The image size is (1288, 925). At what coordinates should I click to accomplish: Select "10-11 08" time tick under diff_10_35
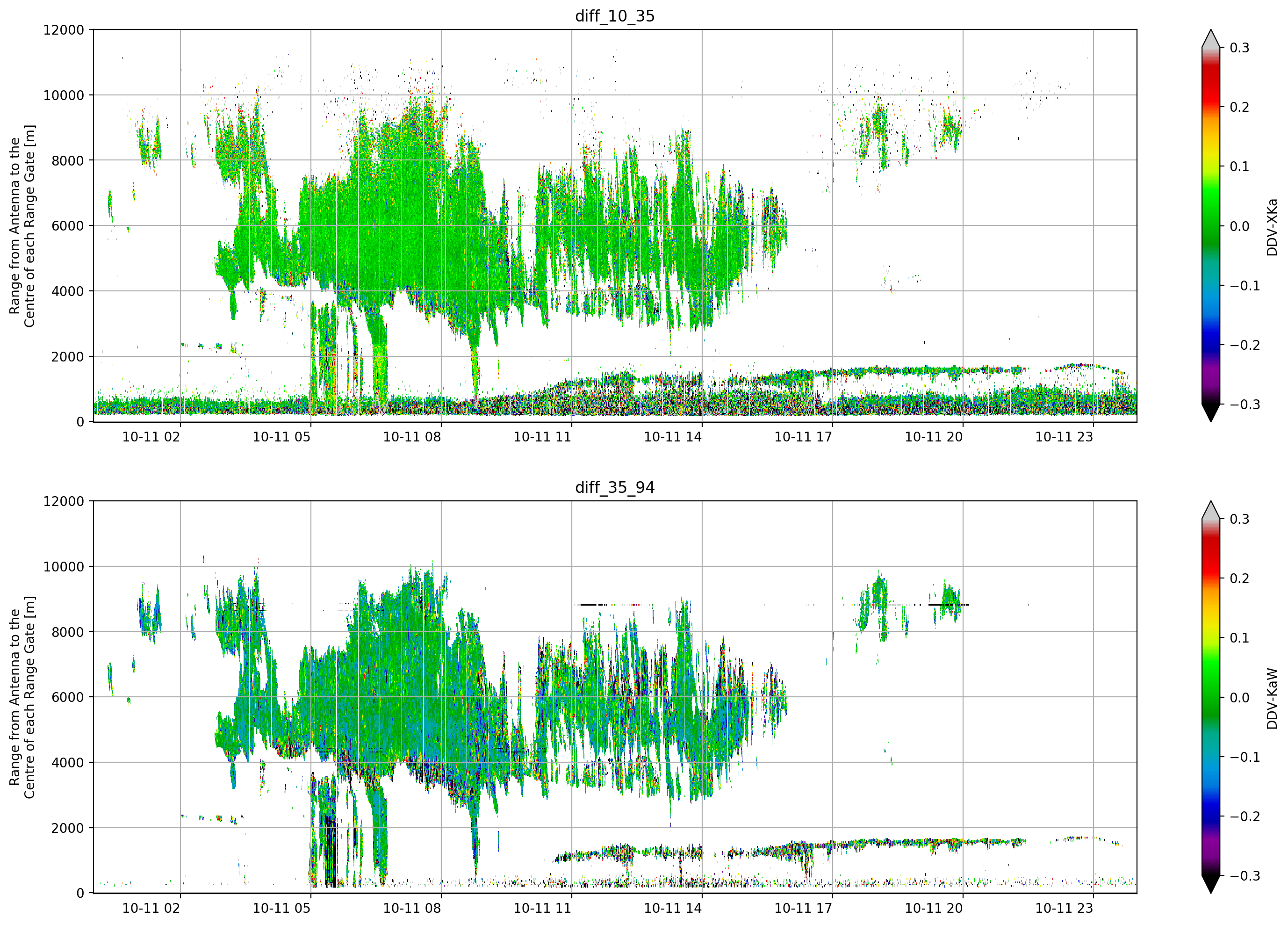(x=412, y=437)
